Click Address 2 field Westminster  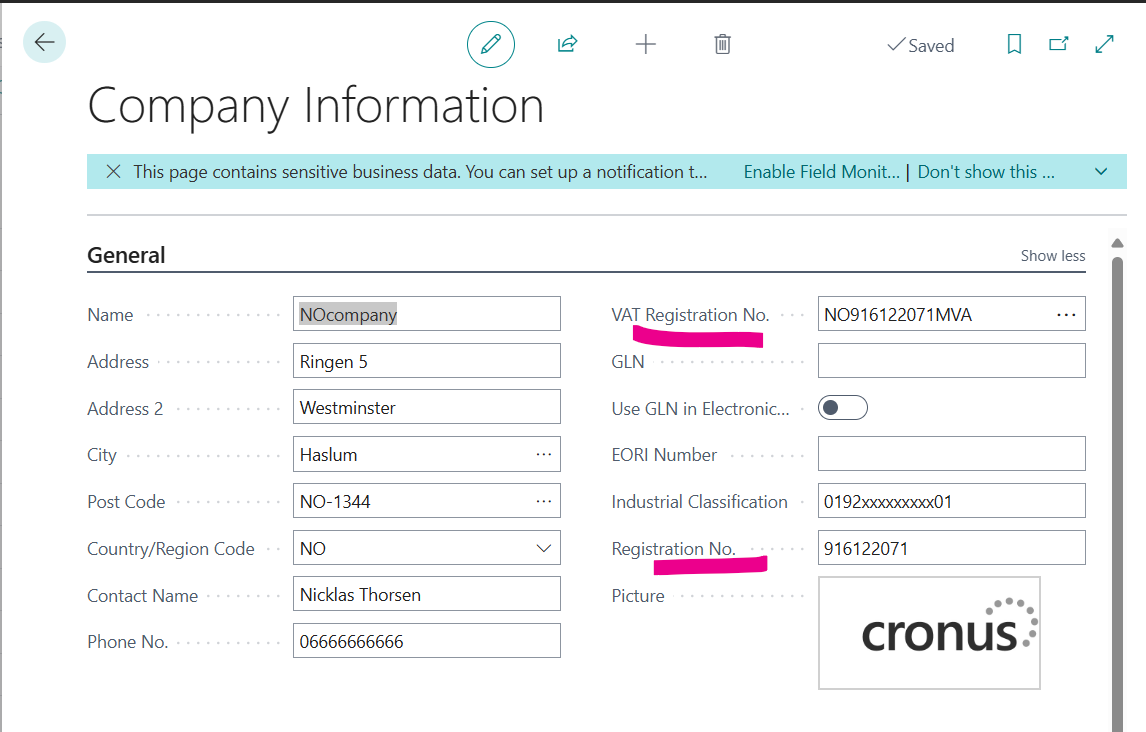click(x=427, y=407)
